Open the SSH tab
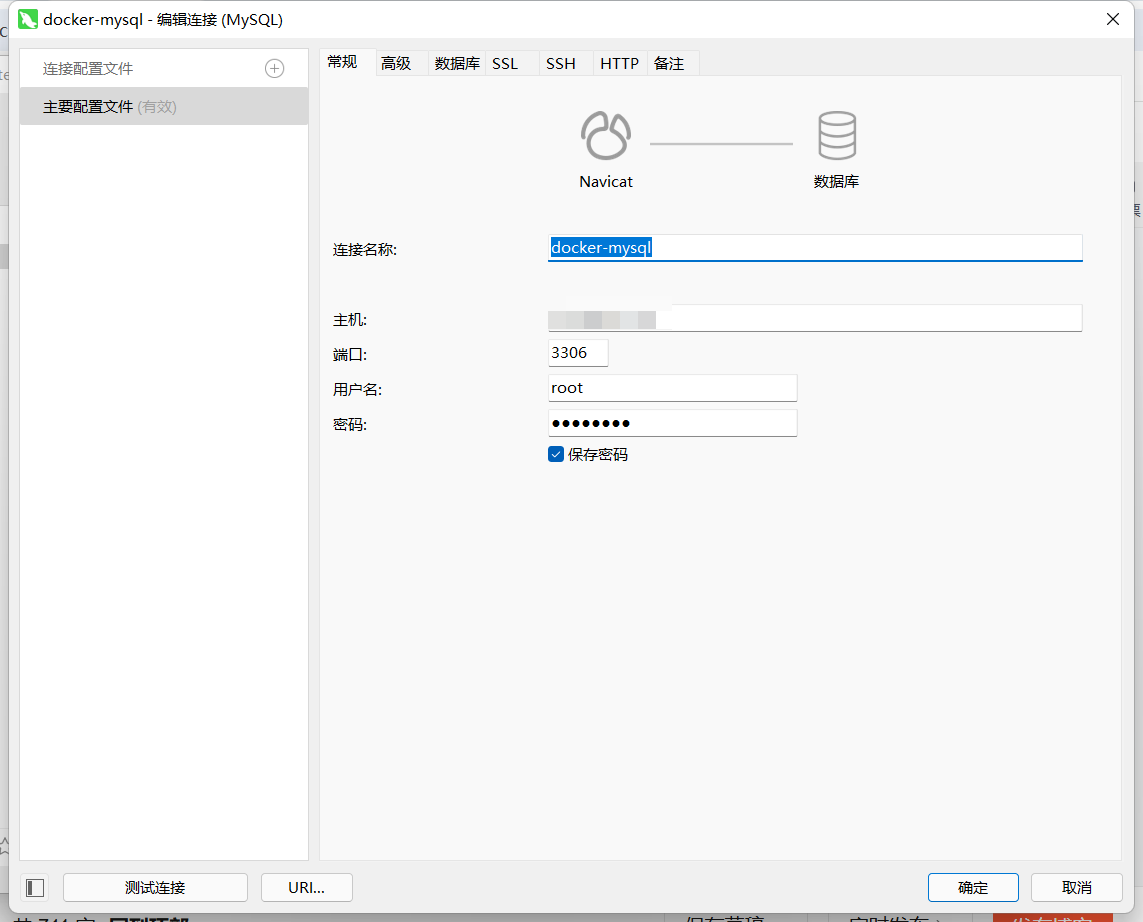 click(561, 63)
